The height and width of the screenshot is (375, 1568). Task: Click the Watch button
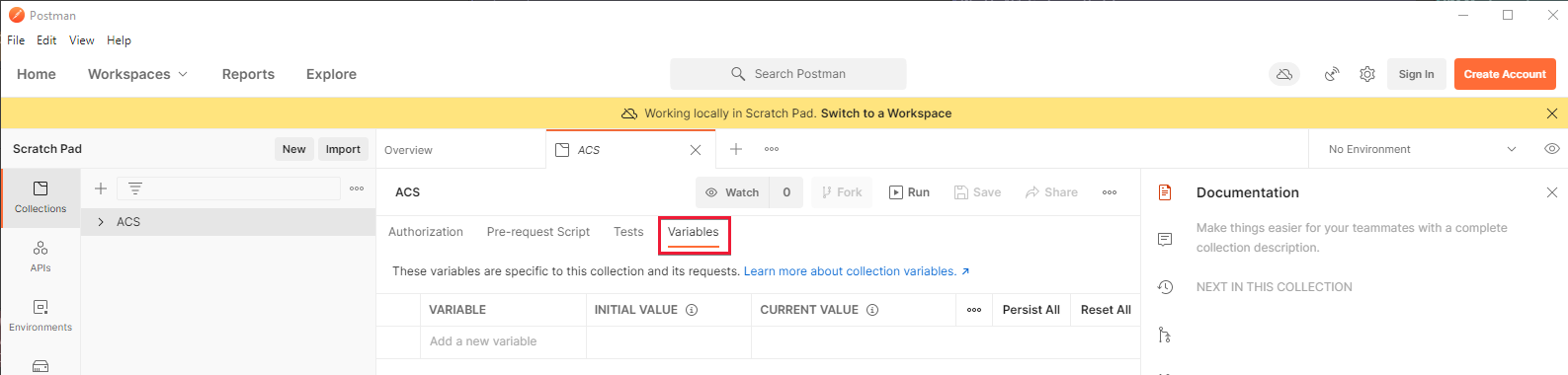coord(732,192)
